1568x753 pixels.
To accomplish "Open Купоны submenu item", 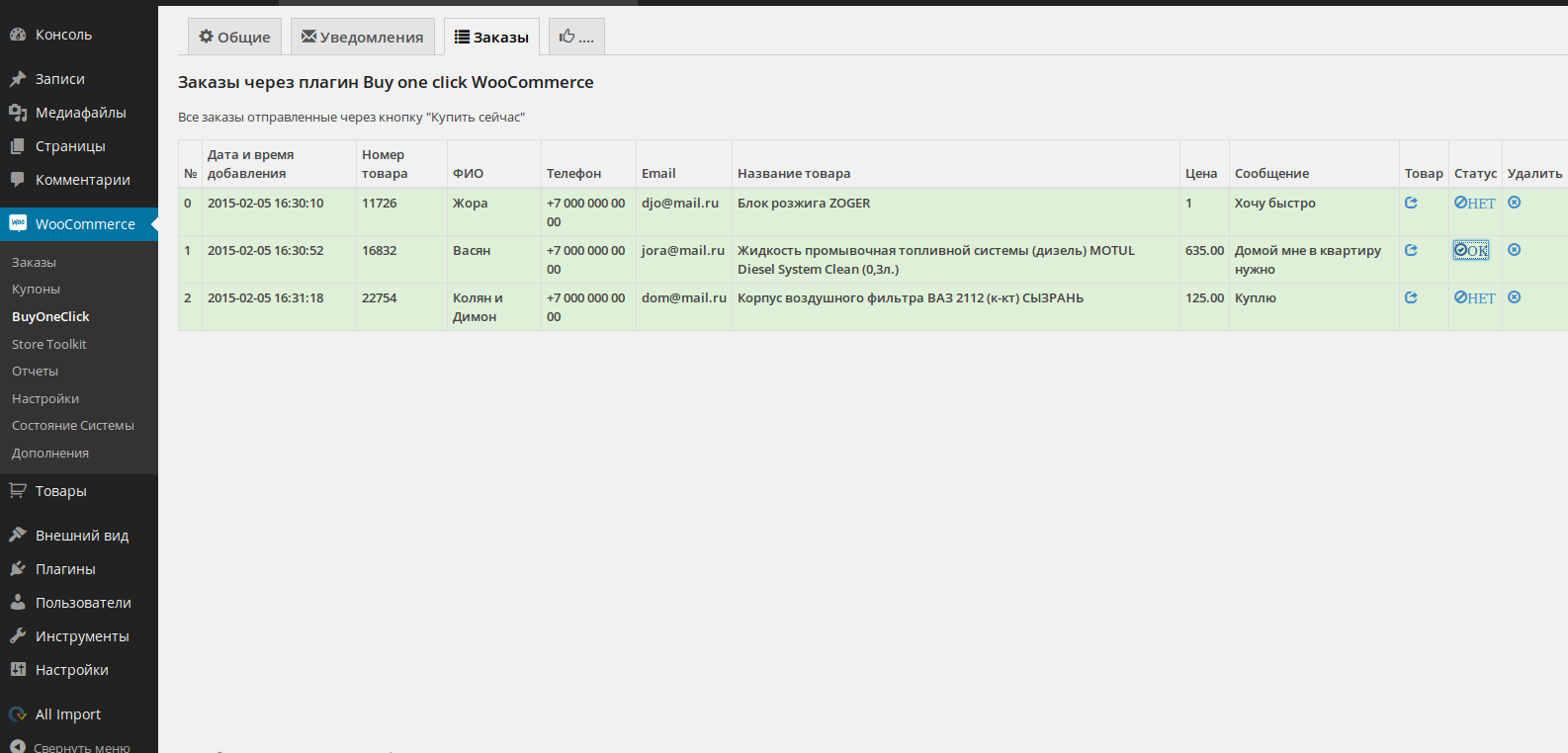I will tap(36, 290).
